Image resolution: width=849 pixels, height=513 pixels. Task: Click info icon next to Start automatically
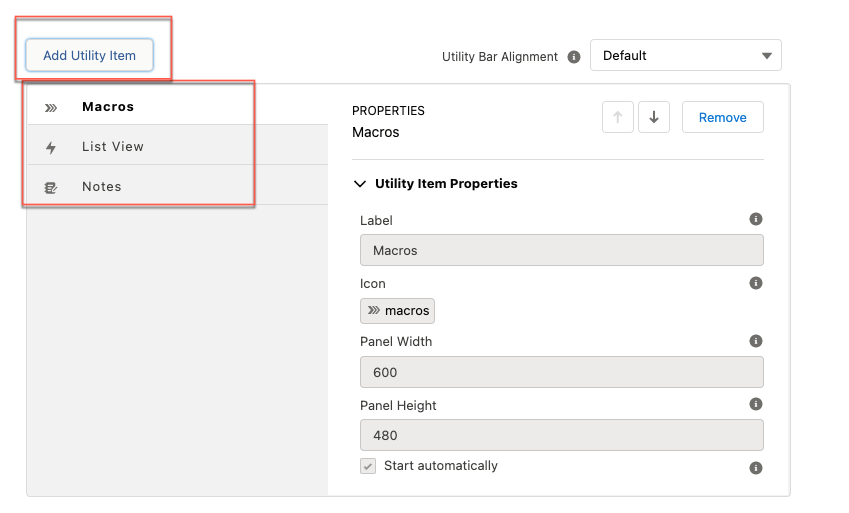tap(756, 467)
